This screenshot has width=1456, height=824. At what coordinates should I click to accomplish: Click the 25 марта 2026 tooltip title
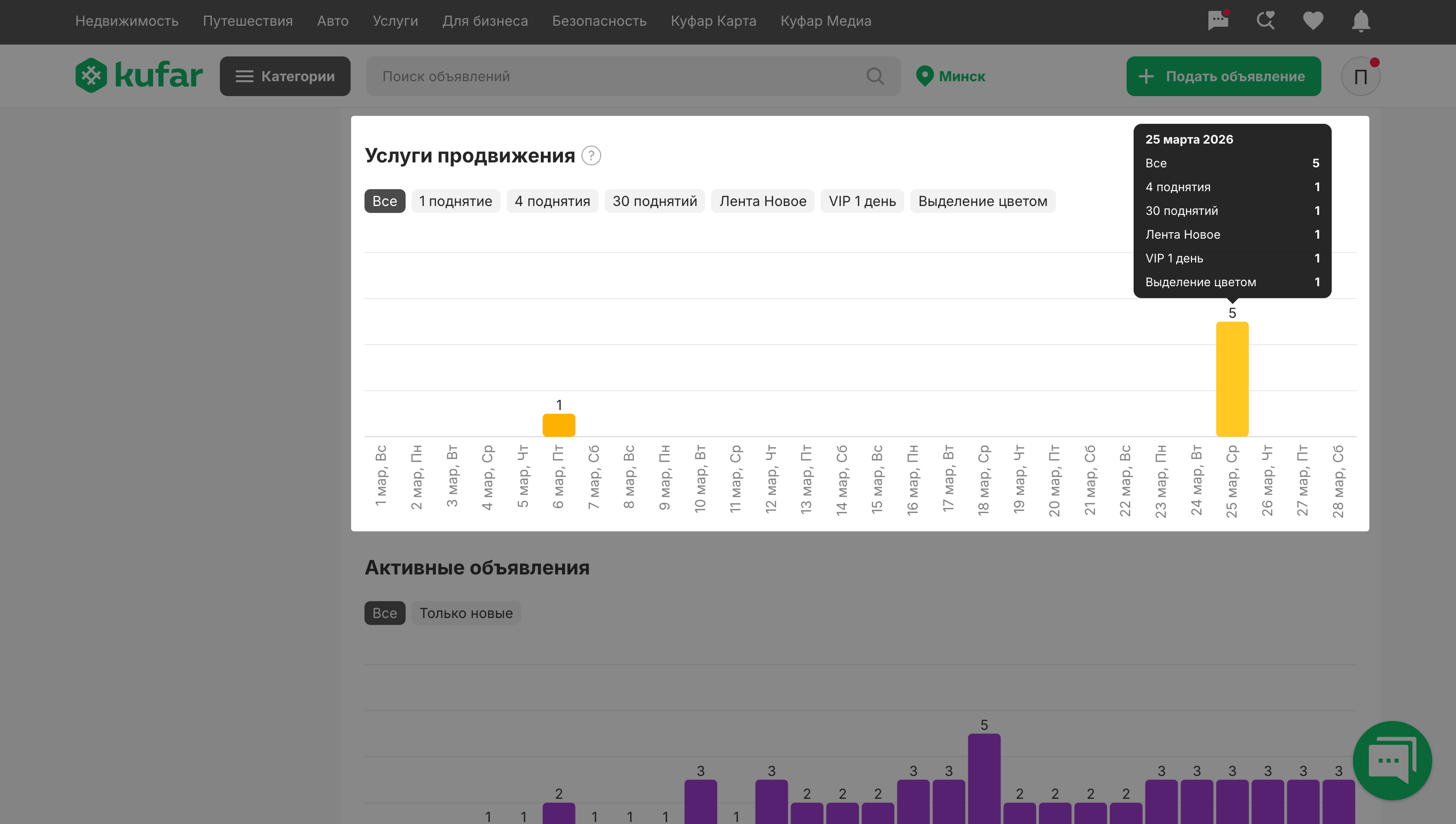pos(1189,139)
